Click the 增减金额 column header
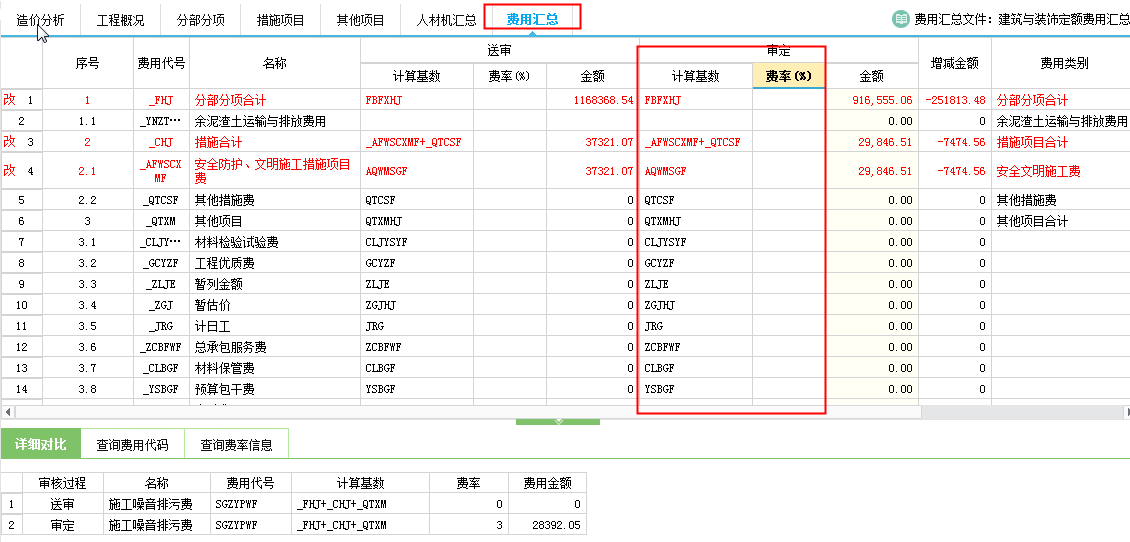The width and height of the screenshot is (1130, 542). [x=954, y=63]
